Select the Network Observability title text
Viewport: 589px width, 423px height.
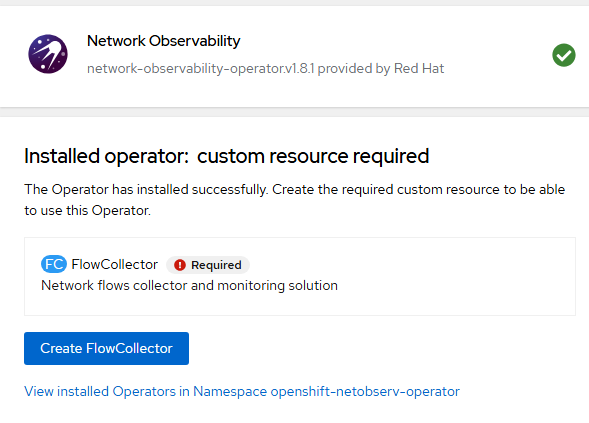click(x=163, y=41)
